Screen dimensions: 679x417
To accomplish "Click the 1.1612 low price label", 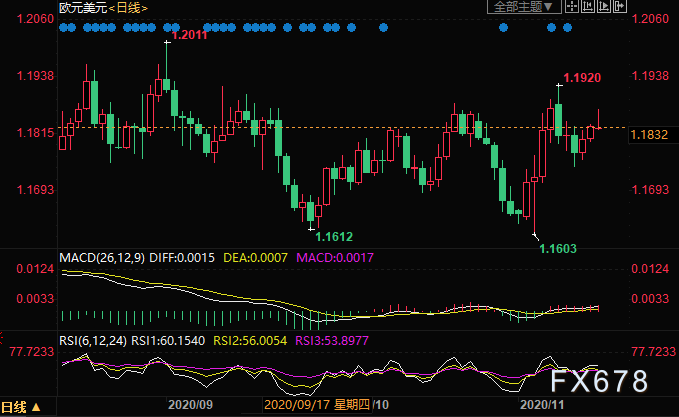I will point(334,237).
